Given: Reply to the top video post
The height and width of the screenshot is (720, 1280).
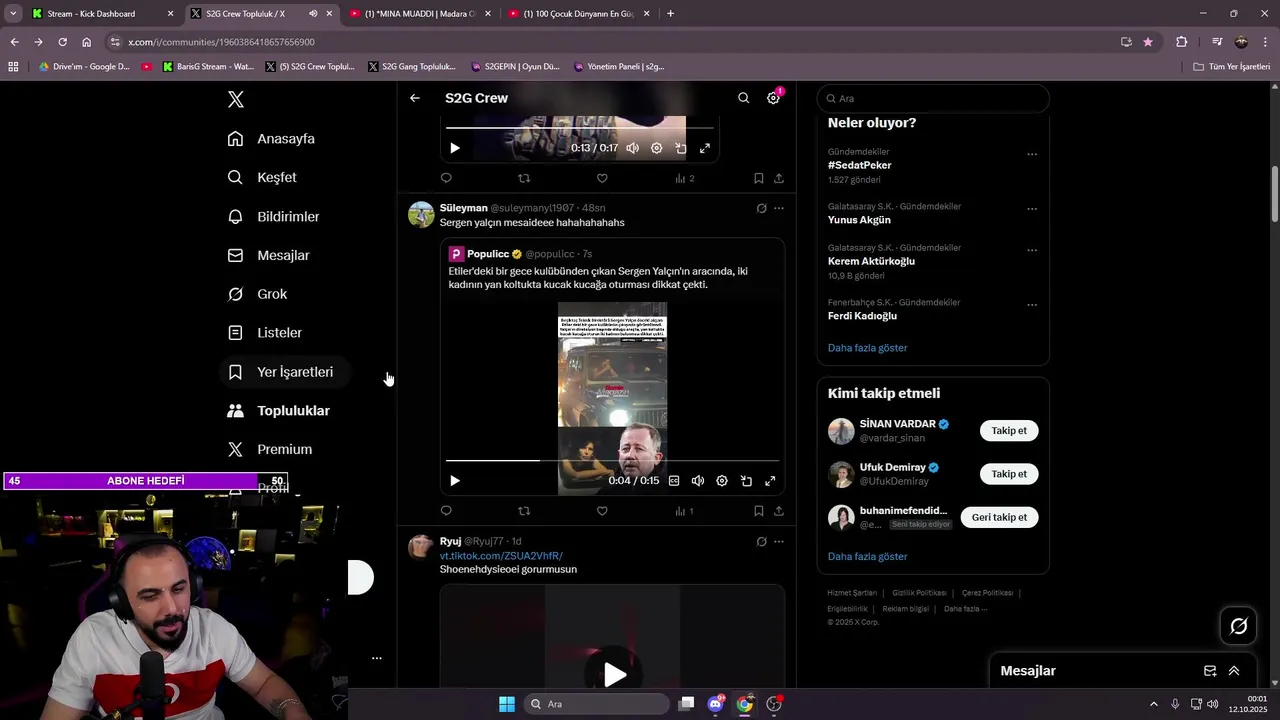Looking at the screenshot, I should point(446,178).
